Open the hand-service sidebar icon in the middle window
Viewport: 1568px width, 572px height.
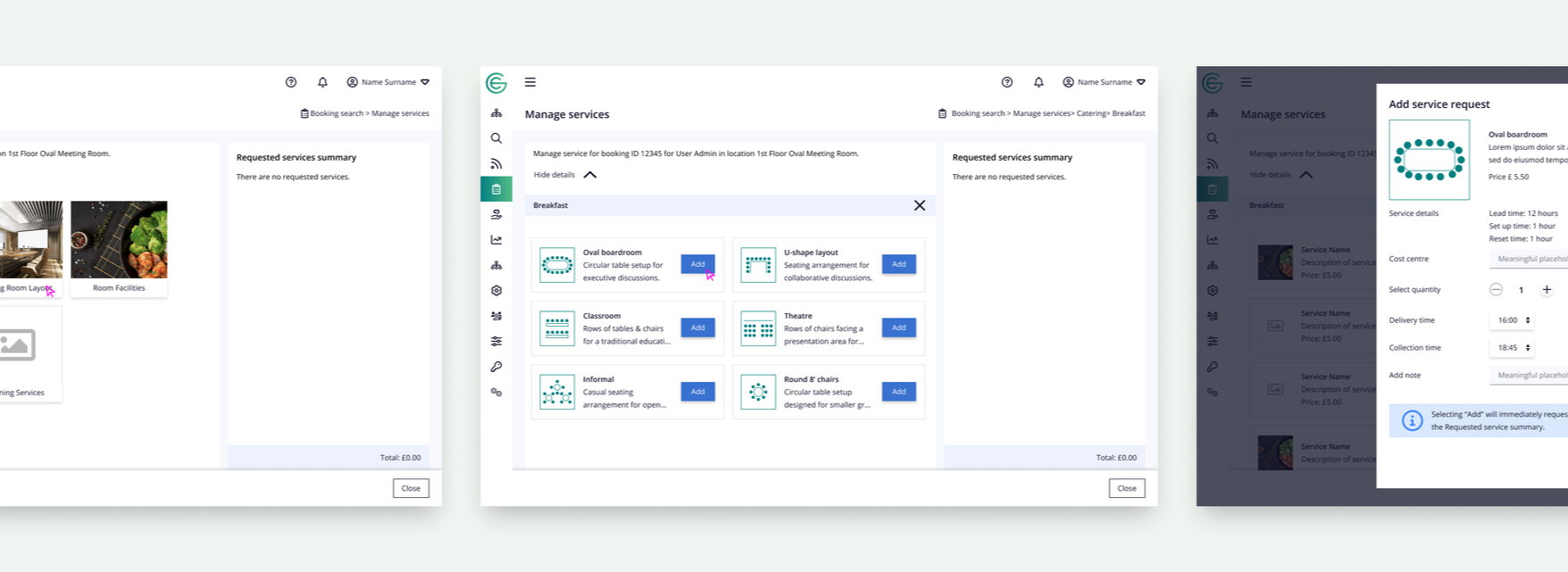[x=496, y=214]
